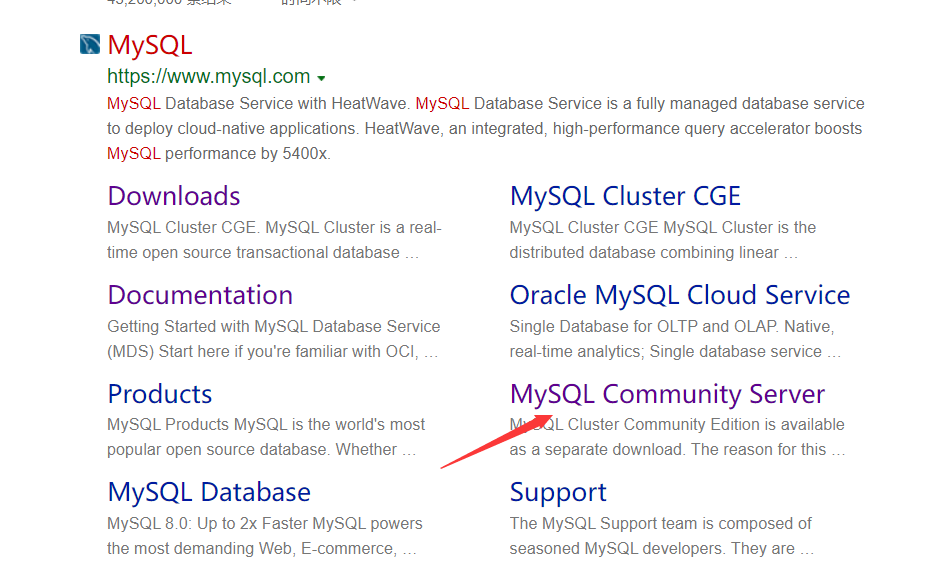Click snippet text 'MySQL Database Service with HeatWave'
Viewport: 935px width, 568px height.
tap(257, 104)
